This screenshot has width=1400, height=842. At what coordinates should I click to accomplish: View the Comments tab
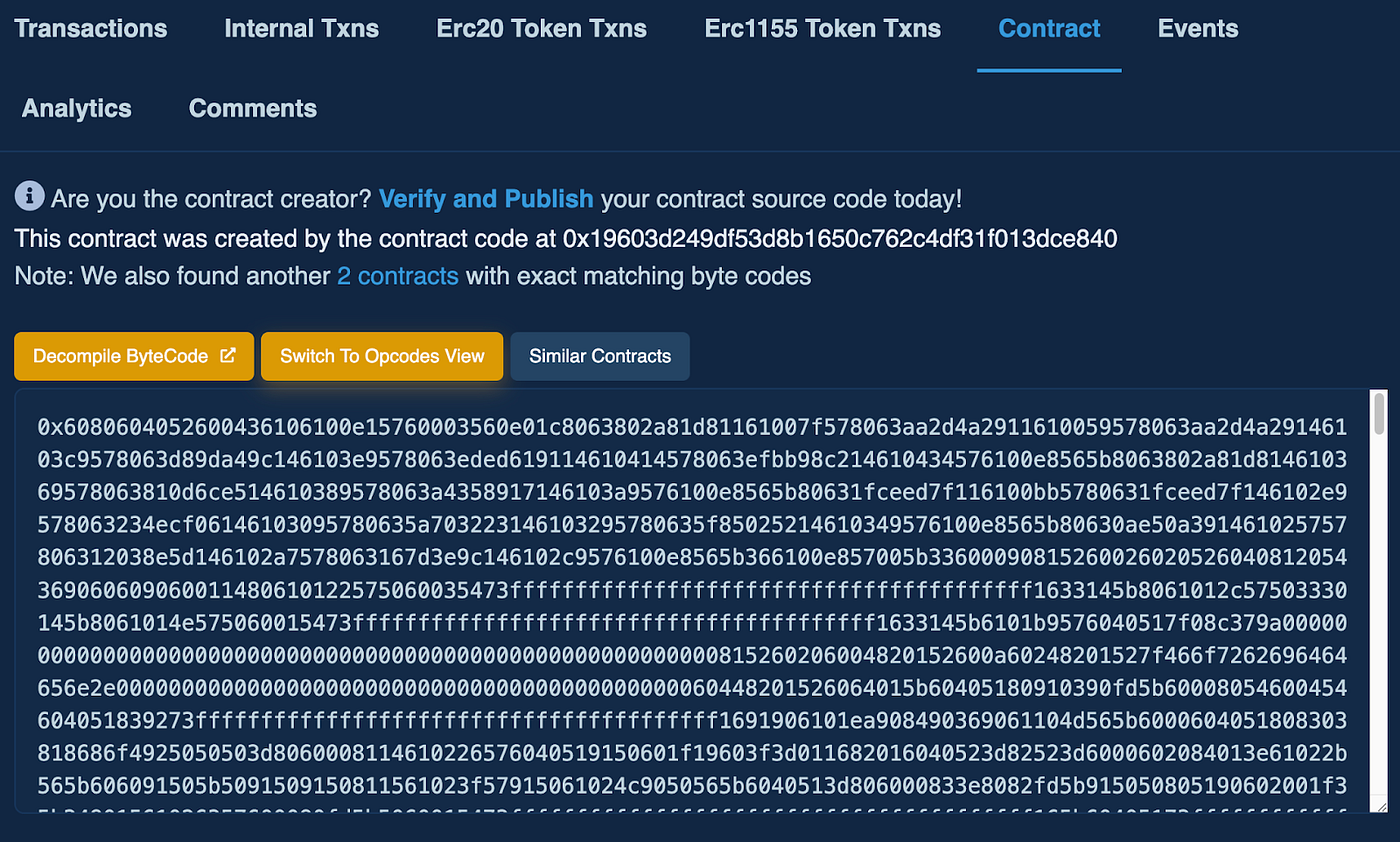tap(253, 108)
